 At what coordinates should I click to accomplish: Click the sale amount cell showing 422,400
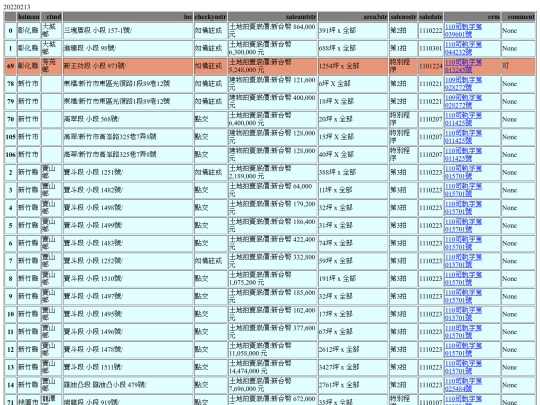click(272, 243)
